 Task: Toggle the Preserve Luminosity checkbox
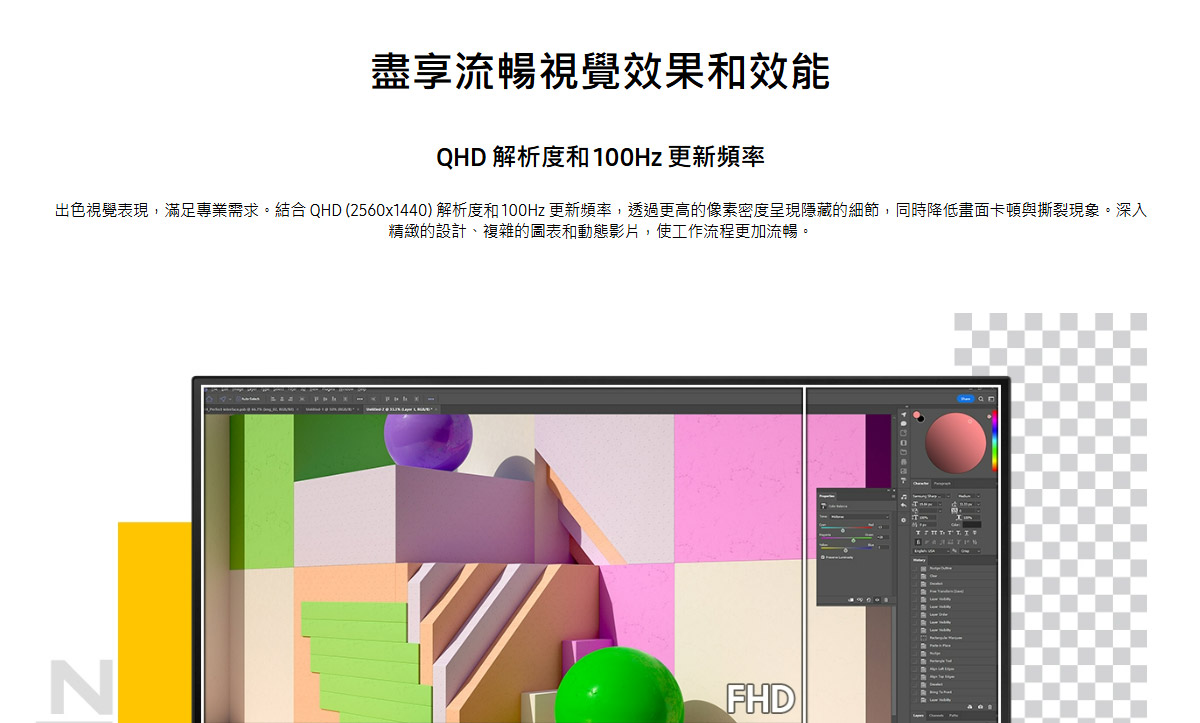[x=823, y=557]
